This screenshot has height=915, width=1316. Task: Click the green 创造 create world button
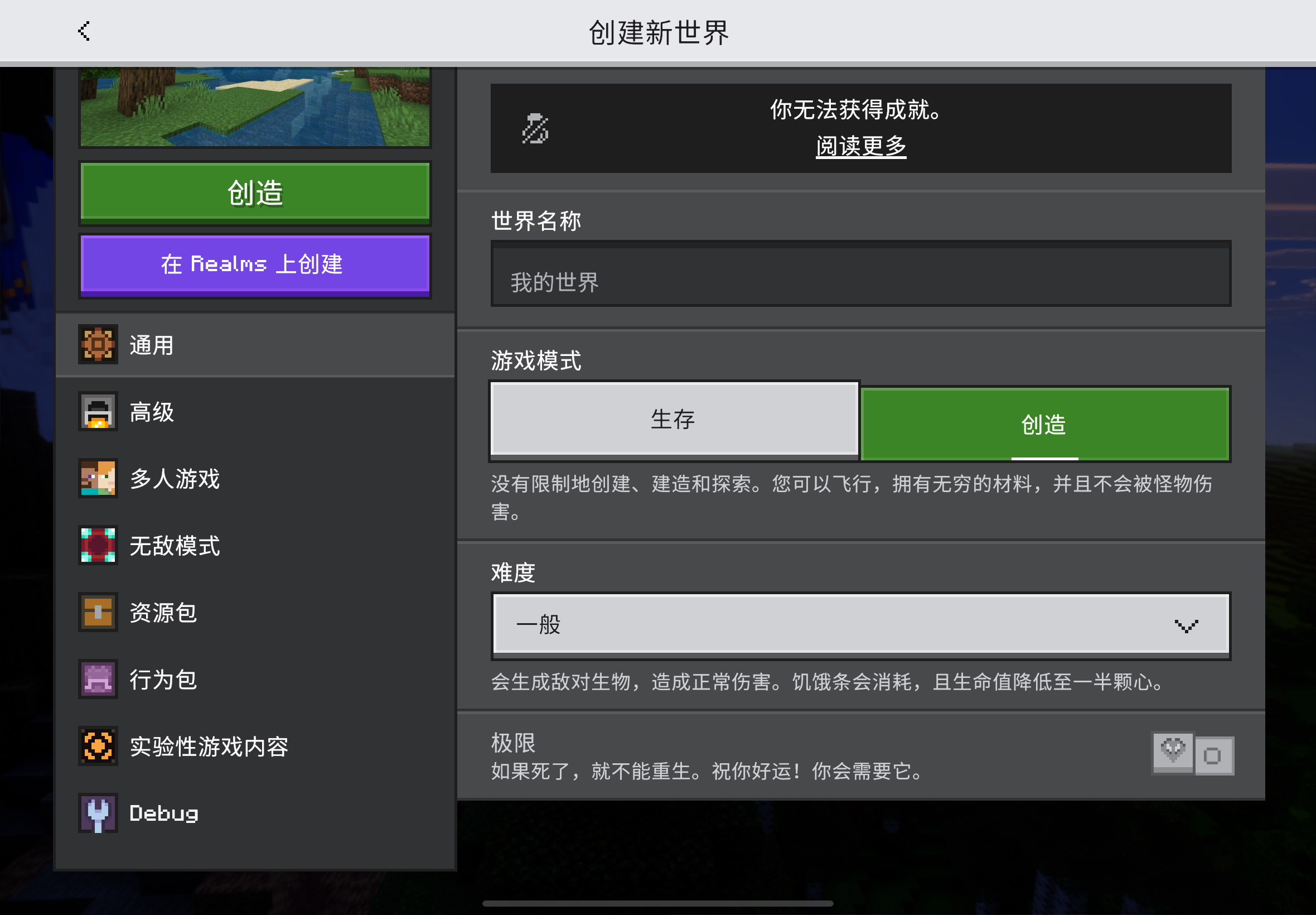pos(255,193)
